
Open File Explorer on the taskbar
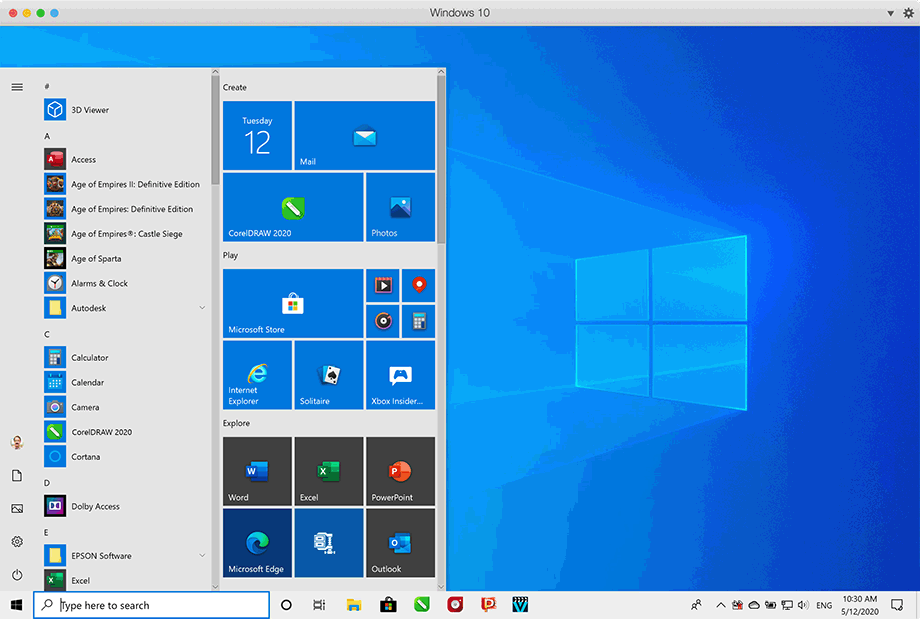[354, 605]
